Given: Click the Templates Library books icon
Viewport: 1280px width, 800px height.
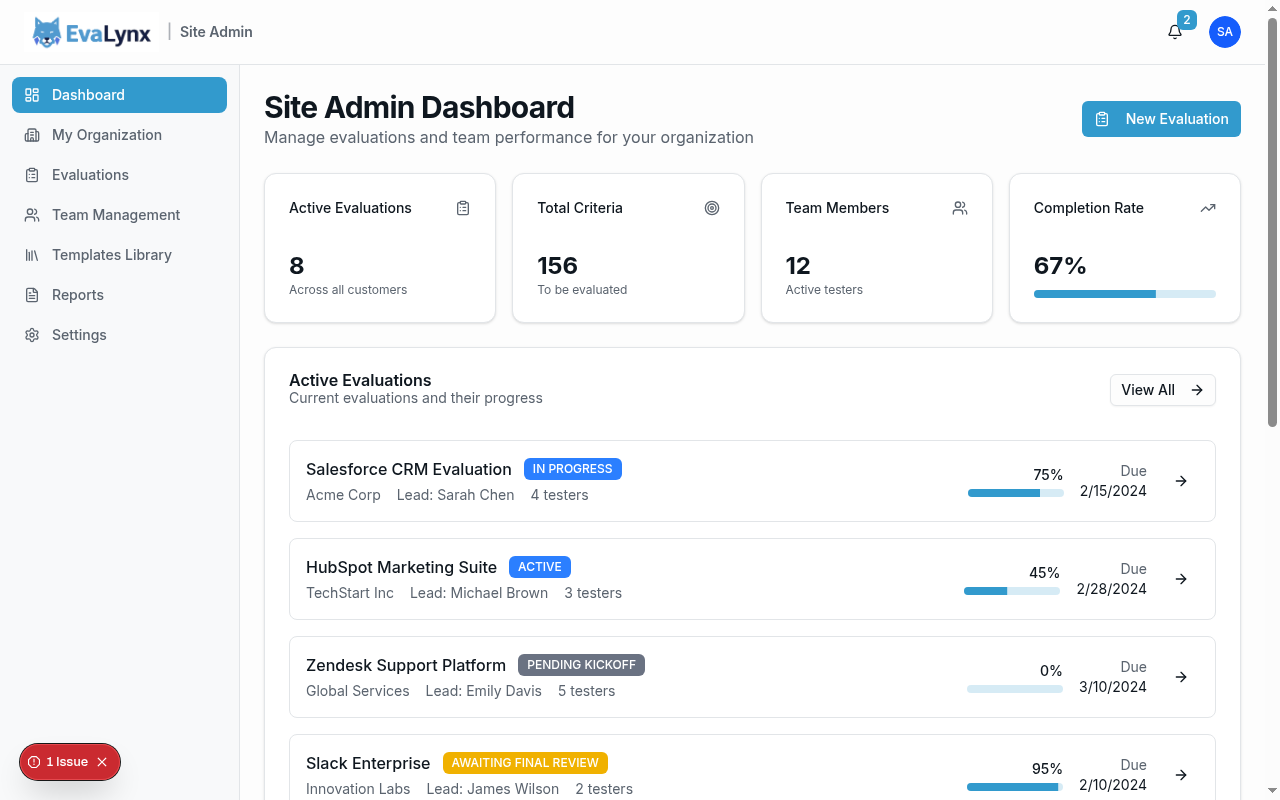Looking at the screenshot, I should [x=32, y=255].
